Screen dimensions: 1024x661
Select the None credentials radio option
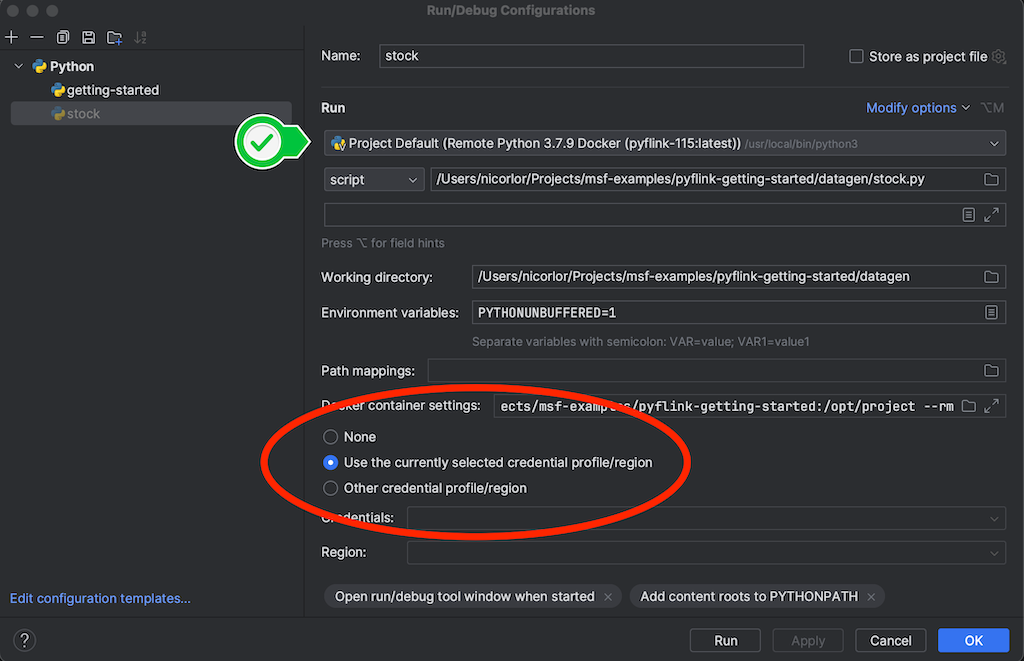[x=330, y=436]
